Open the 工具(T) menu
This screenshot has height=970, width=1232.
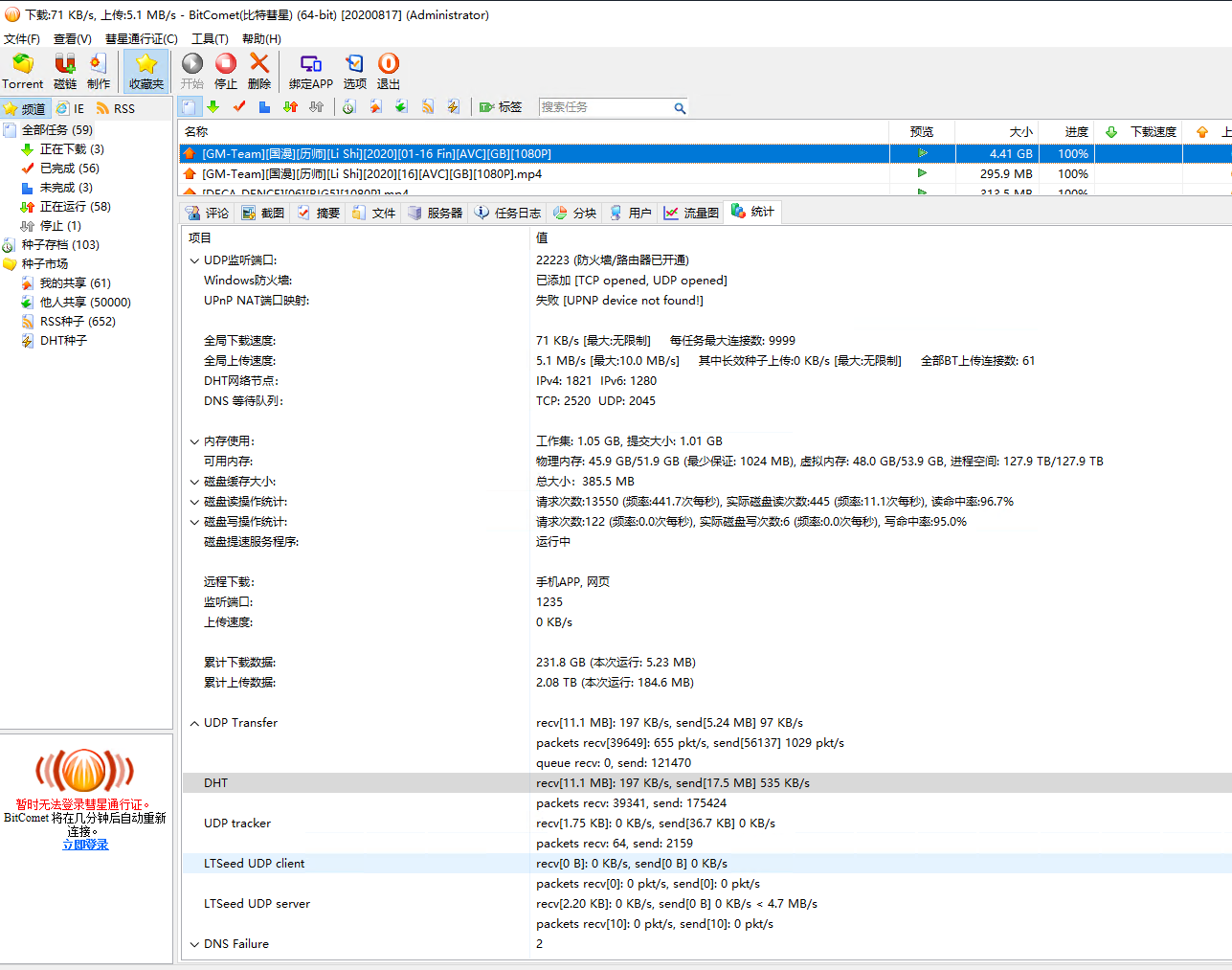coord(210,39)
